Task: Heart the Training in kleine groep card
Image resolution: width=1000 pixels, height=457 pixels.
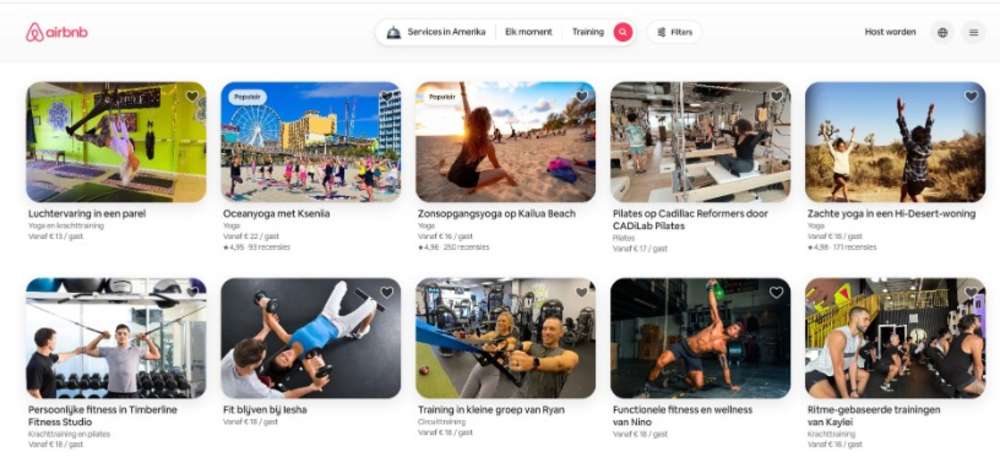Action: 582,293
